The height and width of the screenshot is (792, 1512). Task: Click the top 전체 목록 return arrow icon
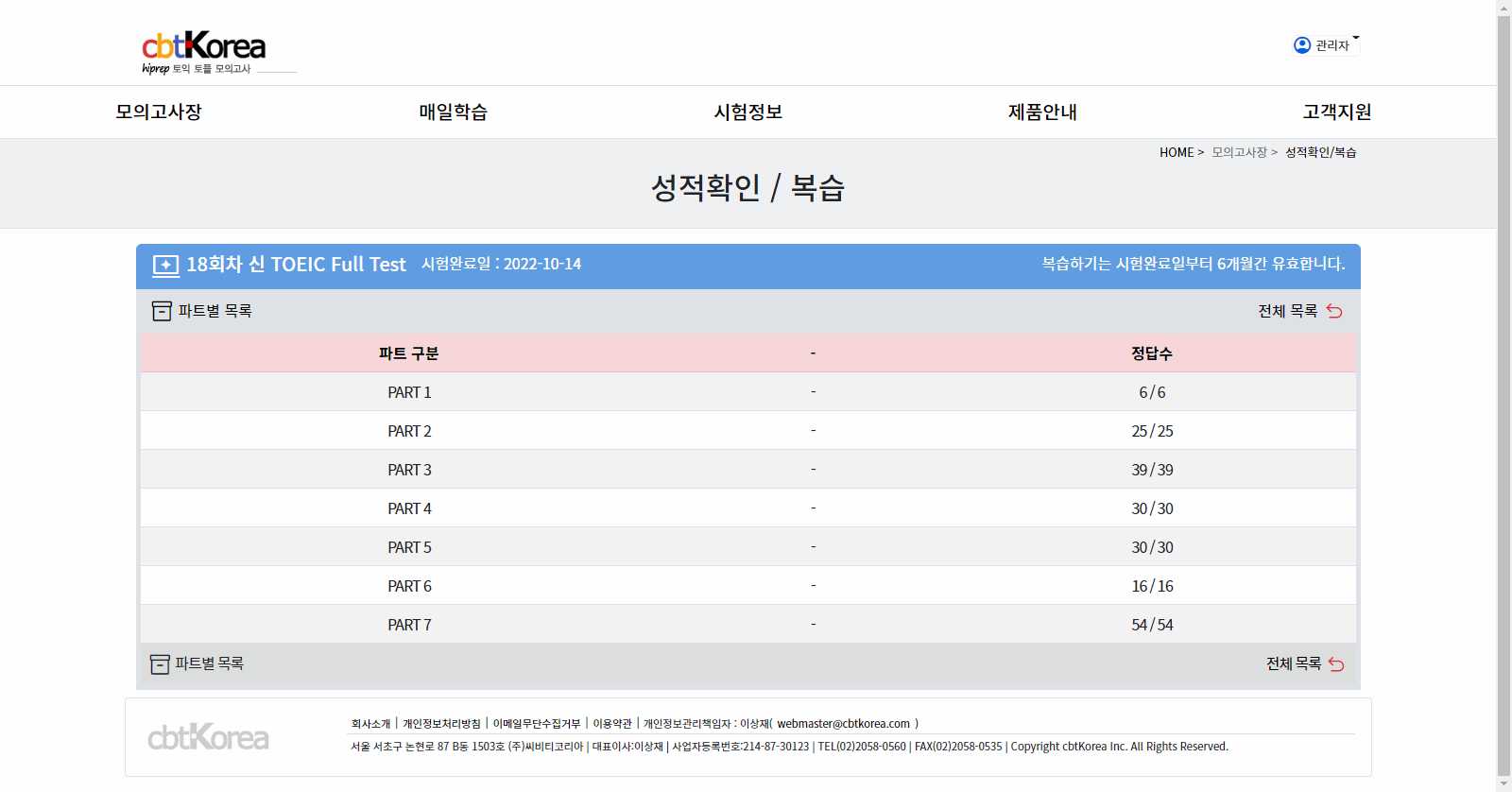click(1334, 311)
